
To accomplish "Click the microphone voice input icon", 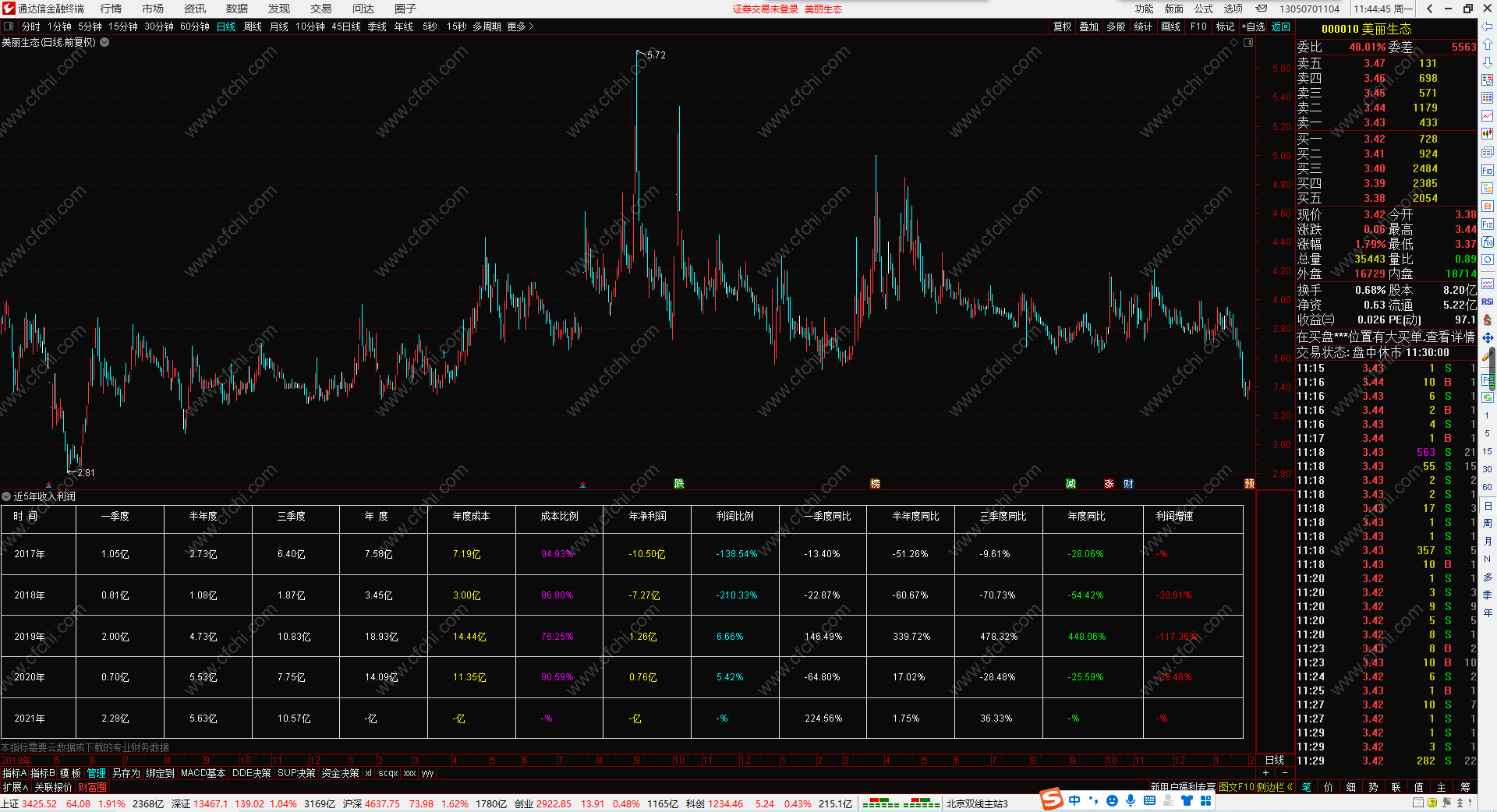I will click(1131, 800).
